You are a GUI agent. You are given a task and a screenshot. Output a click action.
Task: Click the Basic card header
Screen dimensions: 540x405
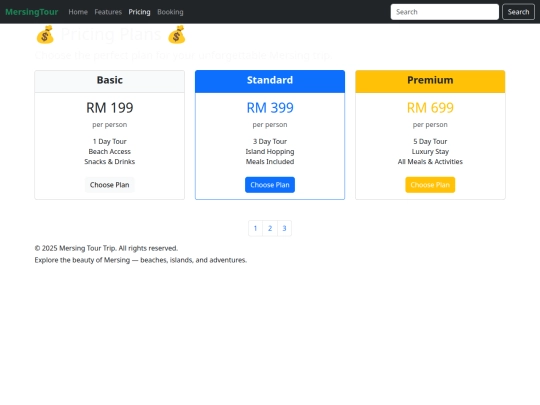point(110,81)
